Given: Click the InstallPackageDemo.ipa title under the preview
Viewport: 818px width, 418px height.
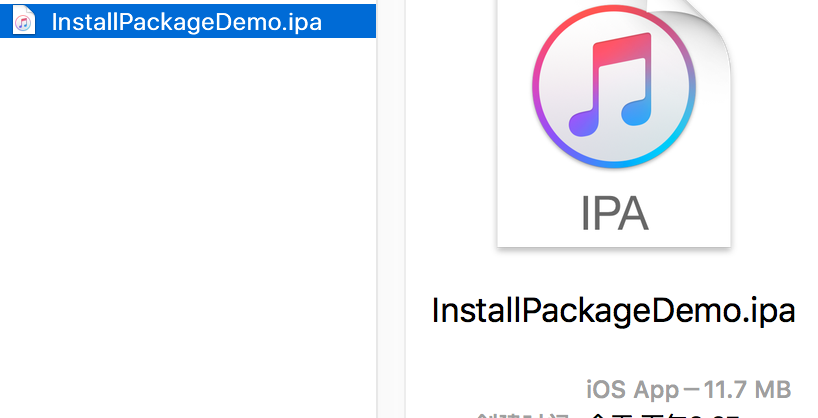Looking at the screenshot, I should 614,310.
